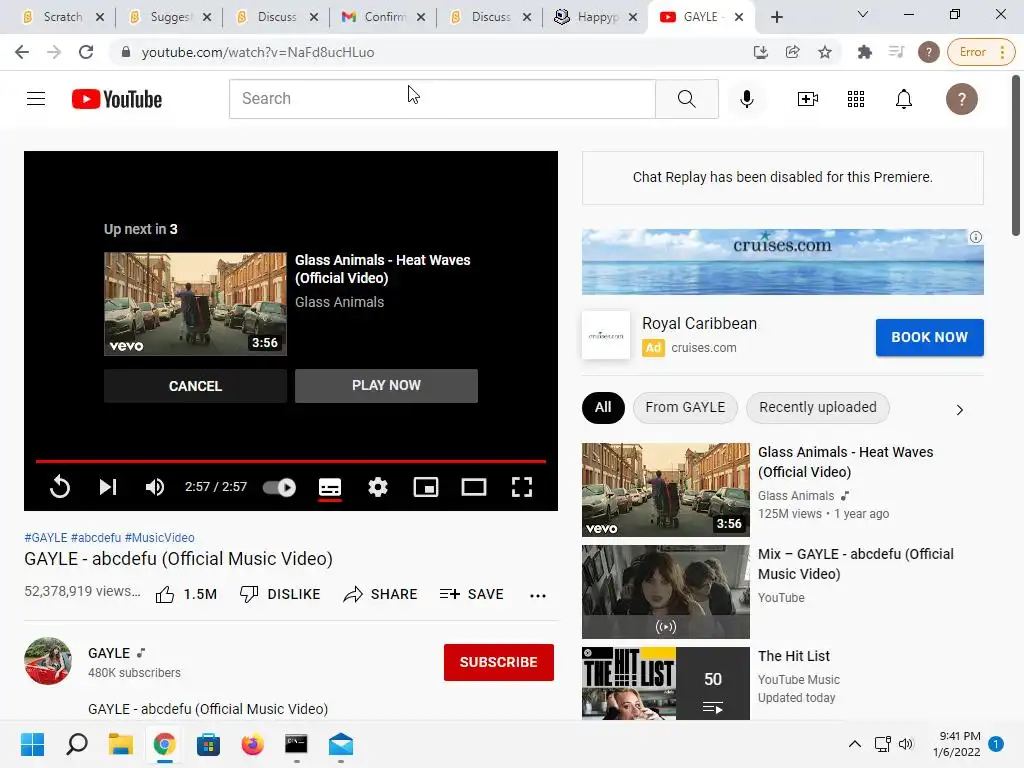Skip to next video in player
This screenshot has height=768, width=1024.
coord(108,487)
